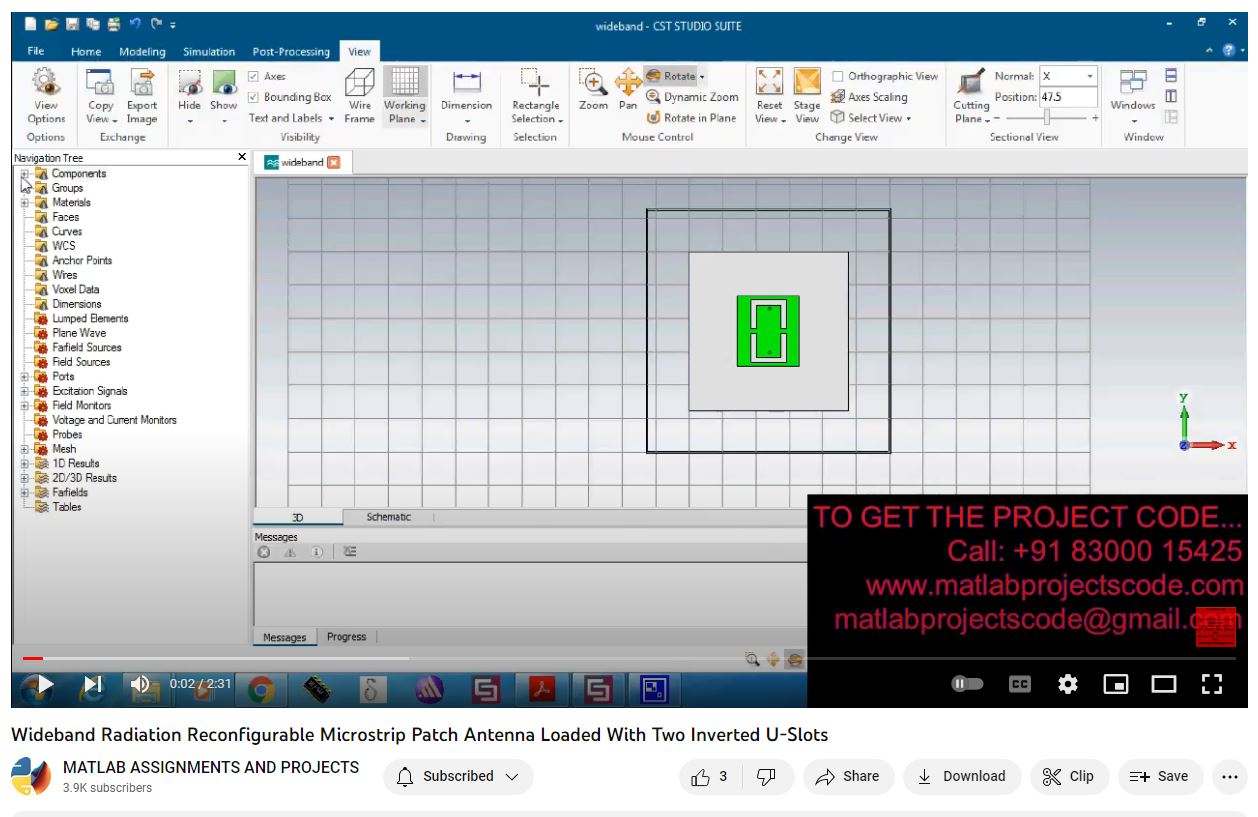Click the Reset View icon

coord(769,84)
